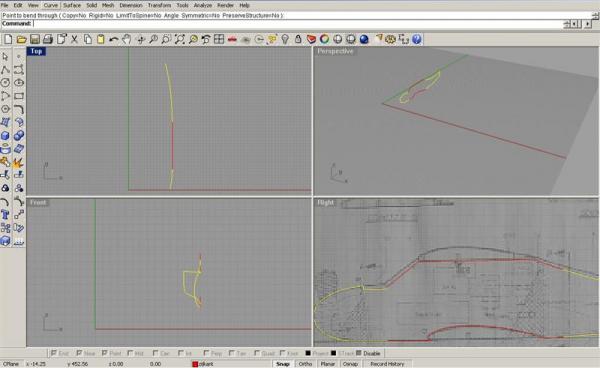Image resolution: width=600 pixels, height=368 pixels.
Task: Toggle the Ortho status bar button
Action: [305, 364]
